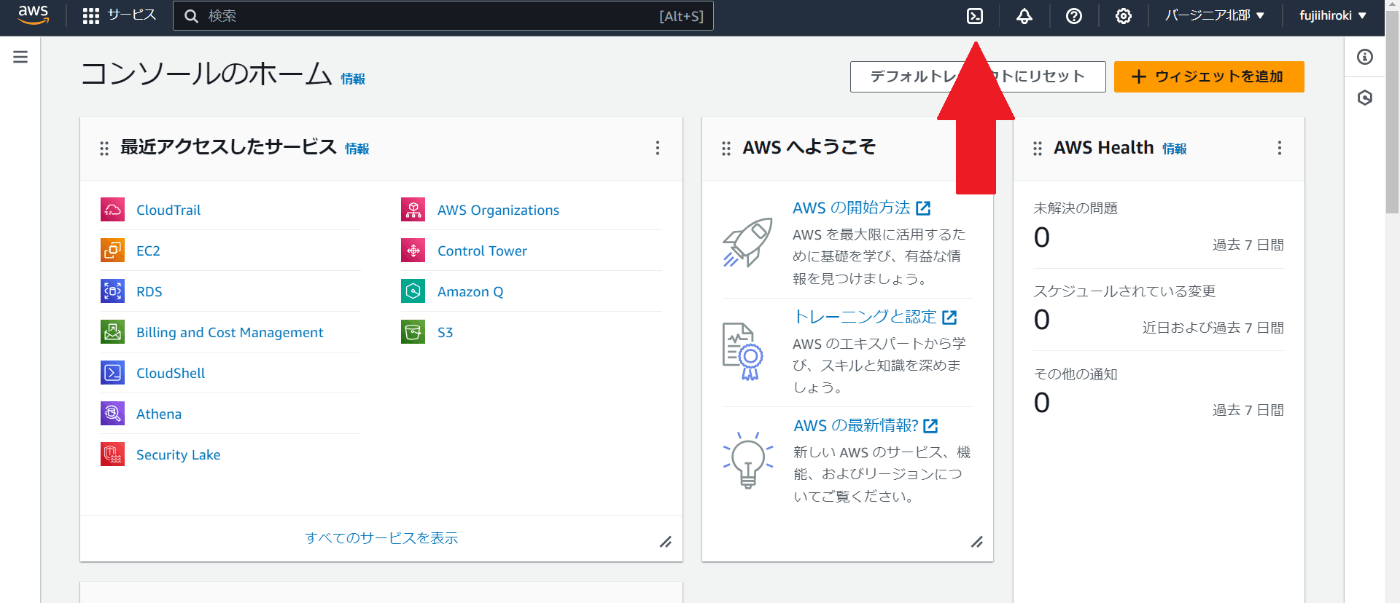Open the settings gear in header
The width and height of the screenshot is (1400, 603).
1124,16
